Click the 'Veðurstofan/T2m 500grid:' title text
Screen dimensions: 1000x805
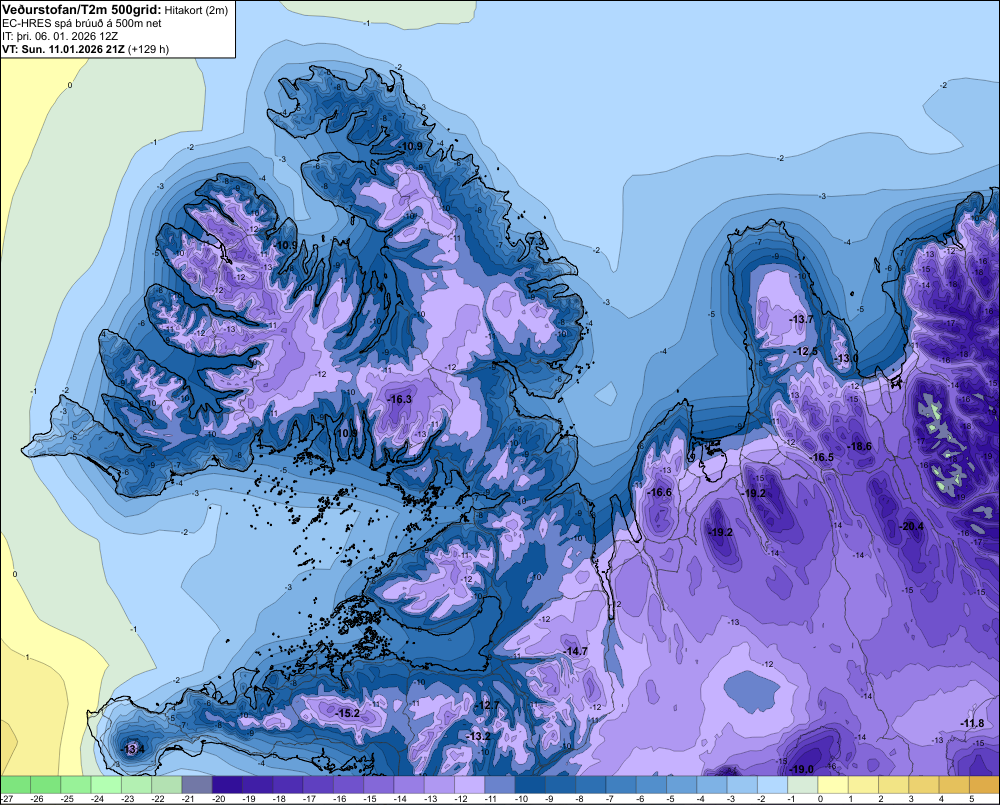coord(82,10)
